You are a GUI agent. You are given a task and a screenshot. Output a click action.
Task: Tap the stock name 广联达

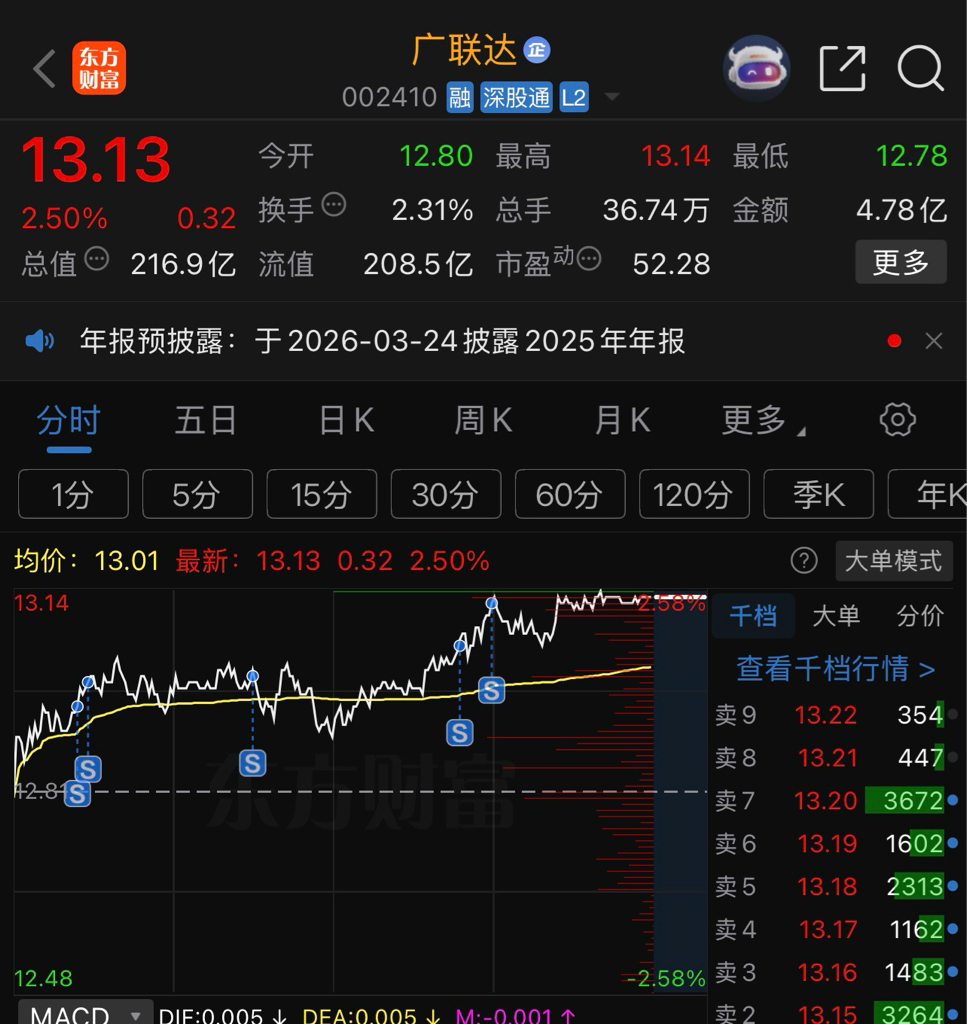(464, 50)
